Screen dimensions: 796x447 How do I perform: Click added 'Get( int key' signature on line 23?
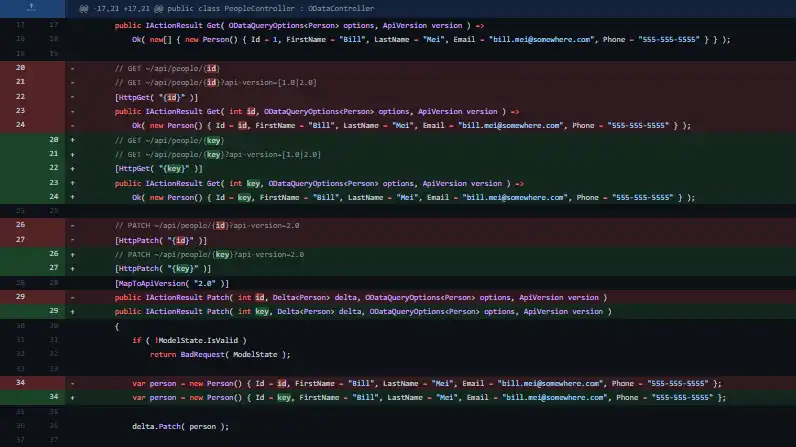[x=233, y=184]
